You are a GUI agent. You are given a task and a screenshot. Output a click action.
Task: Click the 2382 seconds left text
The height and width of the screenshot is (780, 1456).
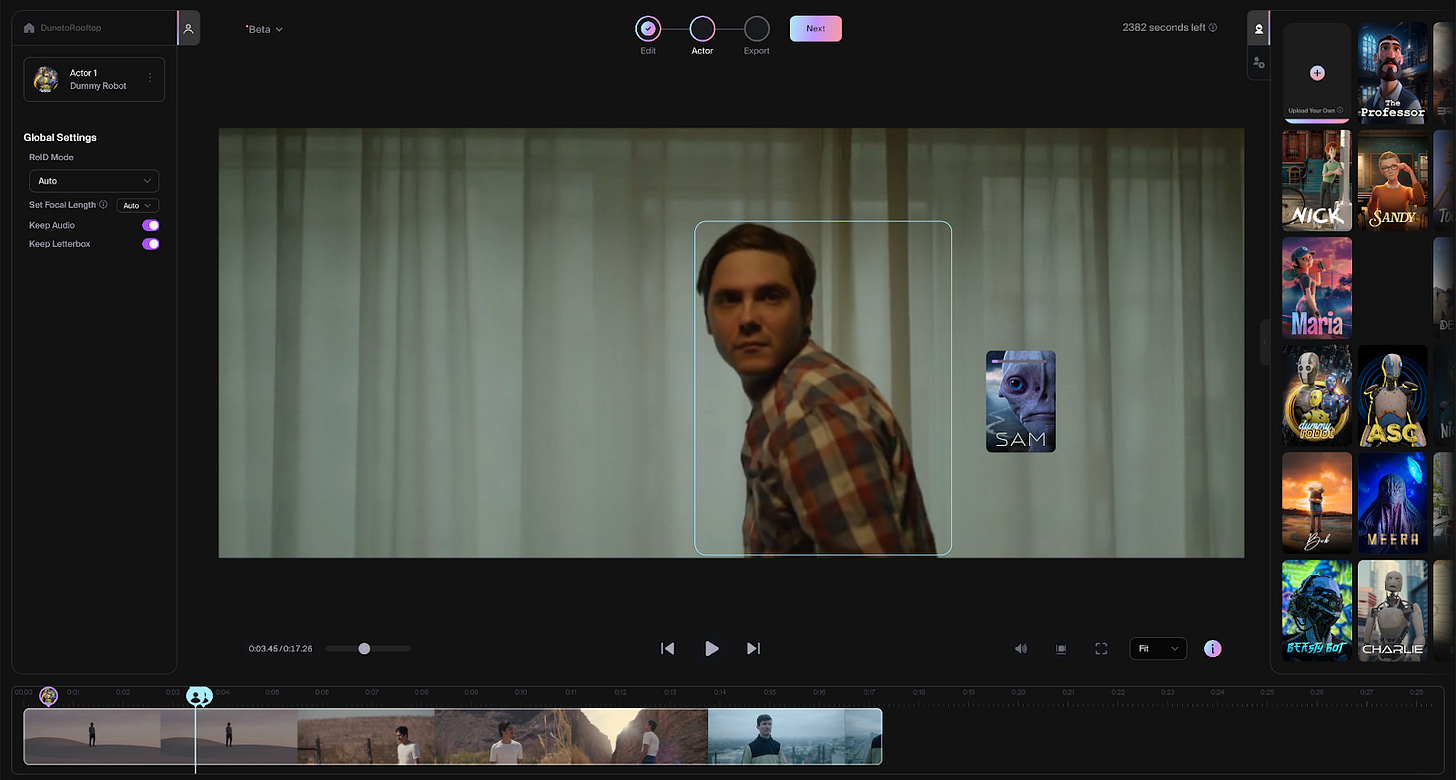tap(1163, 28)
